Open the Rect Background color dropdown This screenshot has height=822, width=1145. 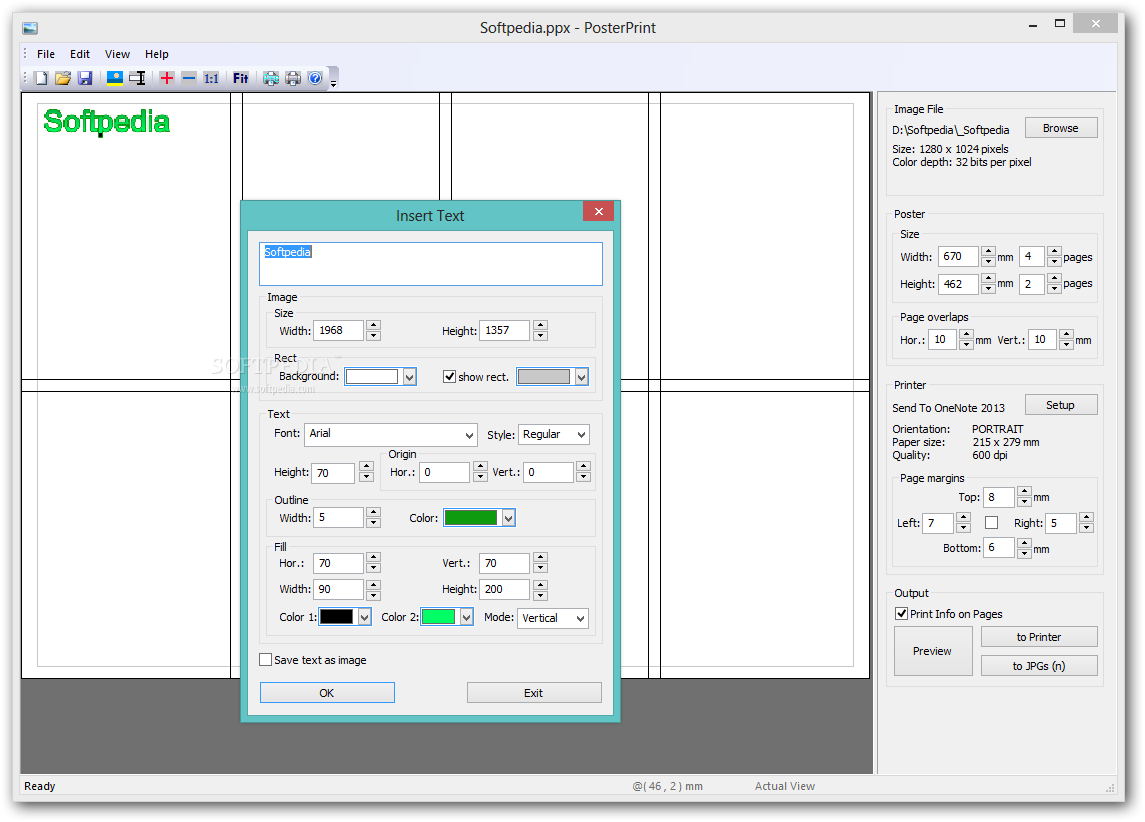tap(410, 377)
